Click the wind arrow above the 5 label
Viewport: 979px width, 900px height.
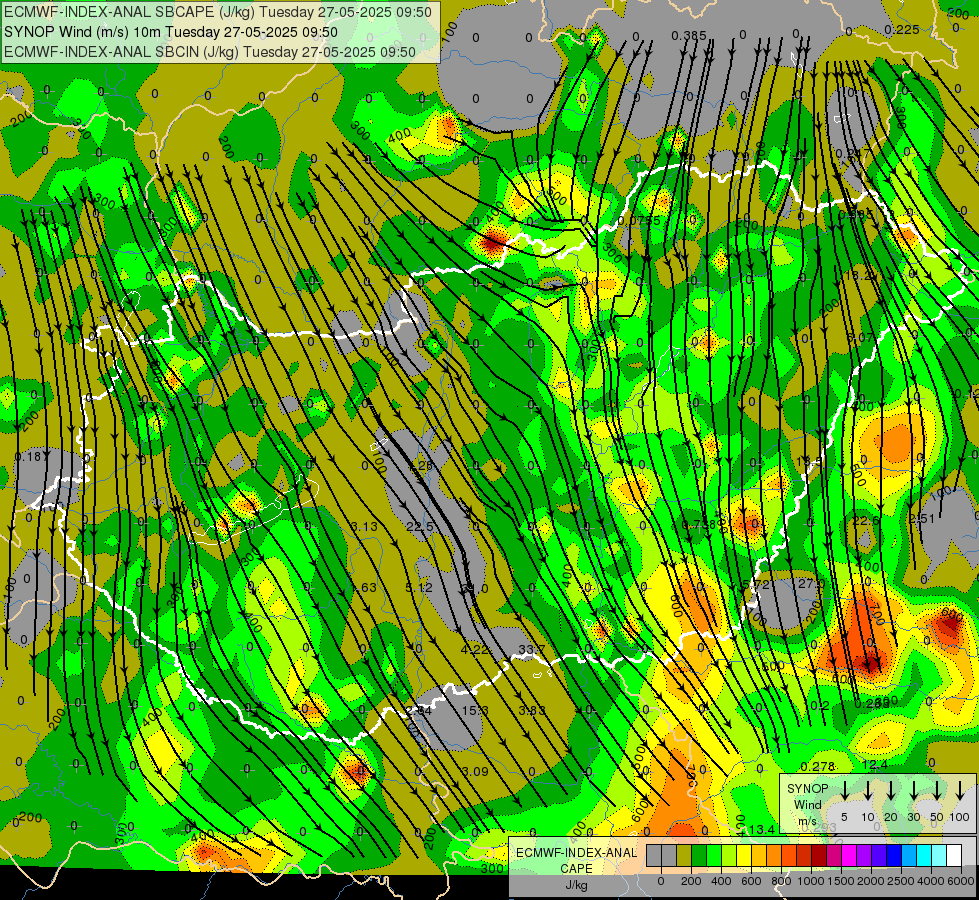pos(844,791)
